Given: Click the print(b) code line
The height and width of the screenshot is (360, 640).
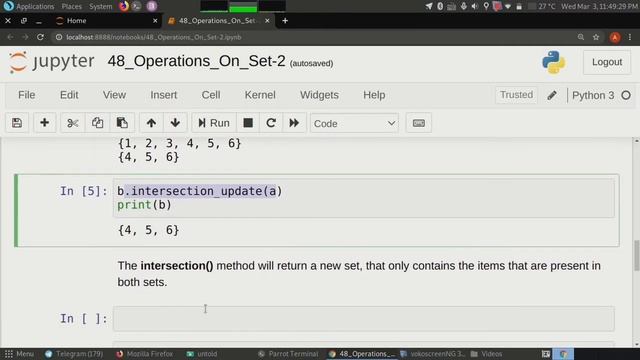Looking at the screenshot, I should [144, 205].
